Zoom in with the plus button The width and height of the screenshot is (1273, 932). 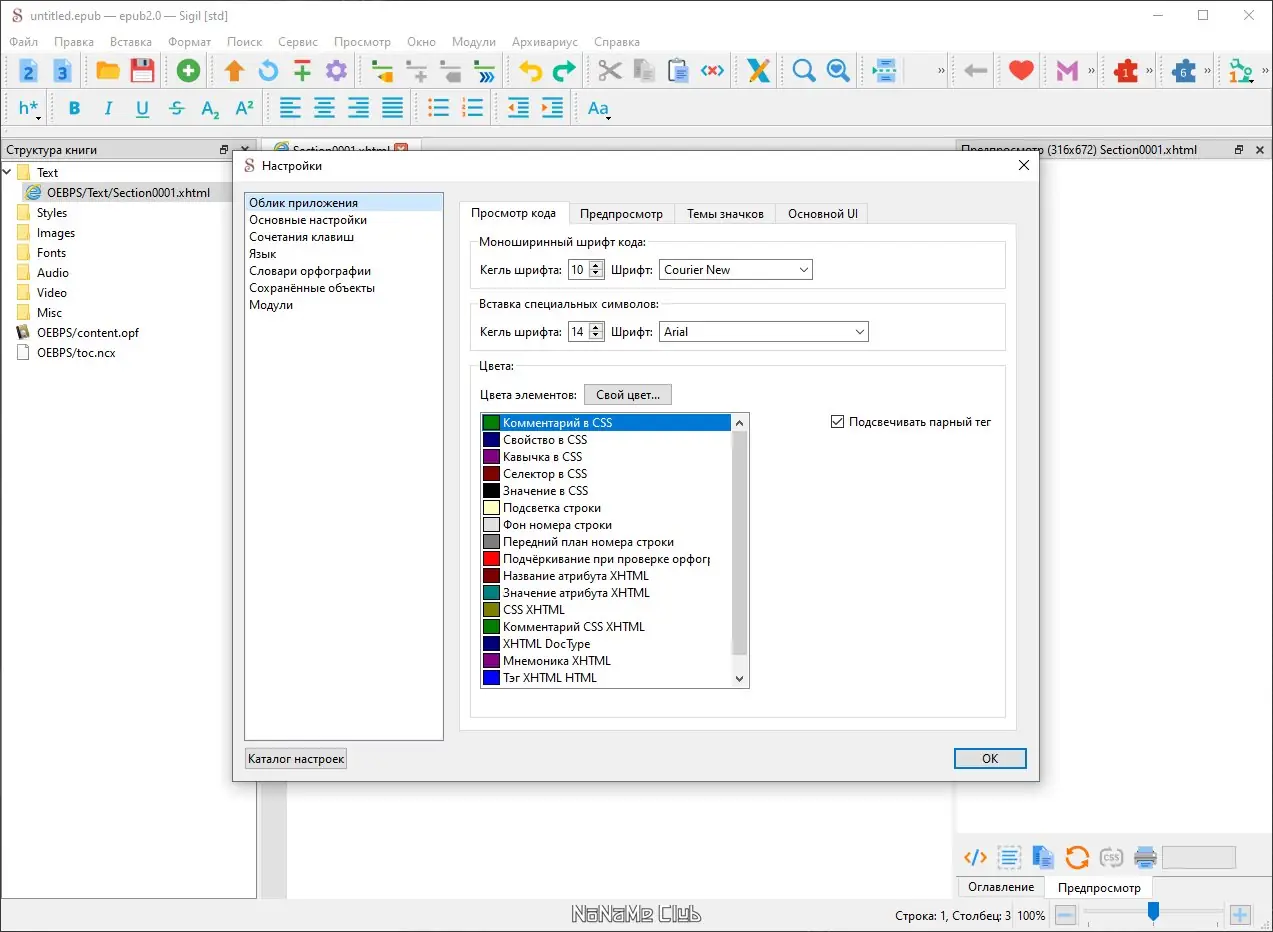click(1240, 914)
